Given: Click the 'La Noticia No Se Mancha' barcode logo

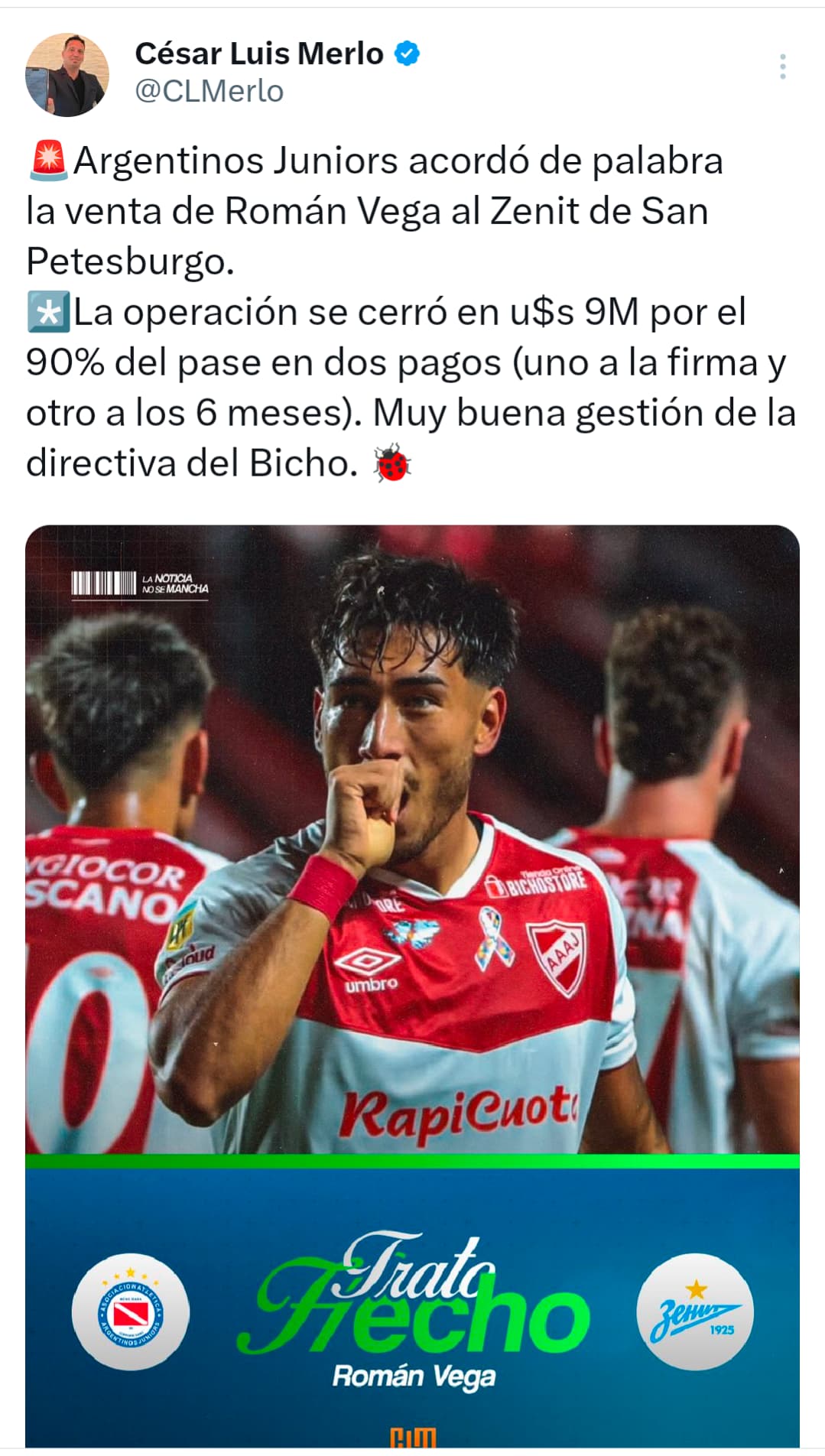Looking at the screenshot, I should 140,584.
